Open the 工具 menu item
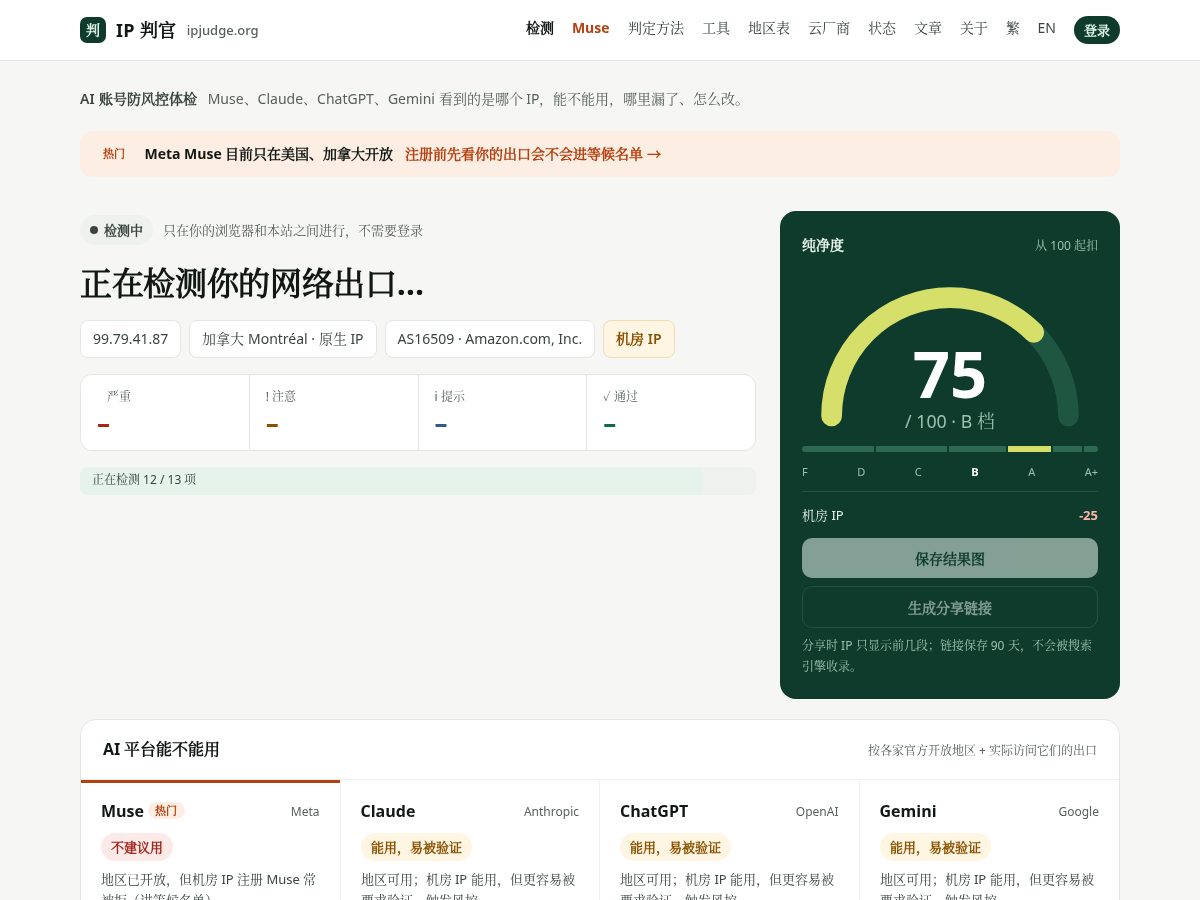This screenshot has width=1200, height=900. [x=716, y=28]
